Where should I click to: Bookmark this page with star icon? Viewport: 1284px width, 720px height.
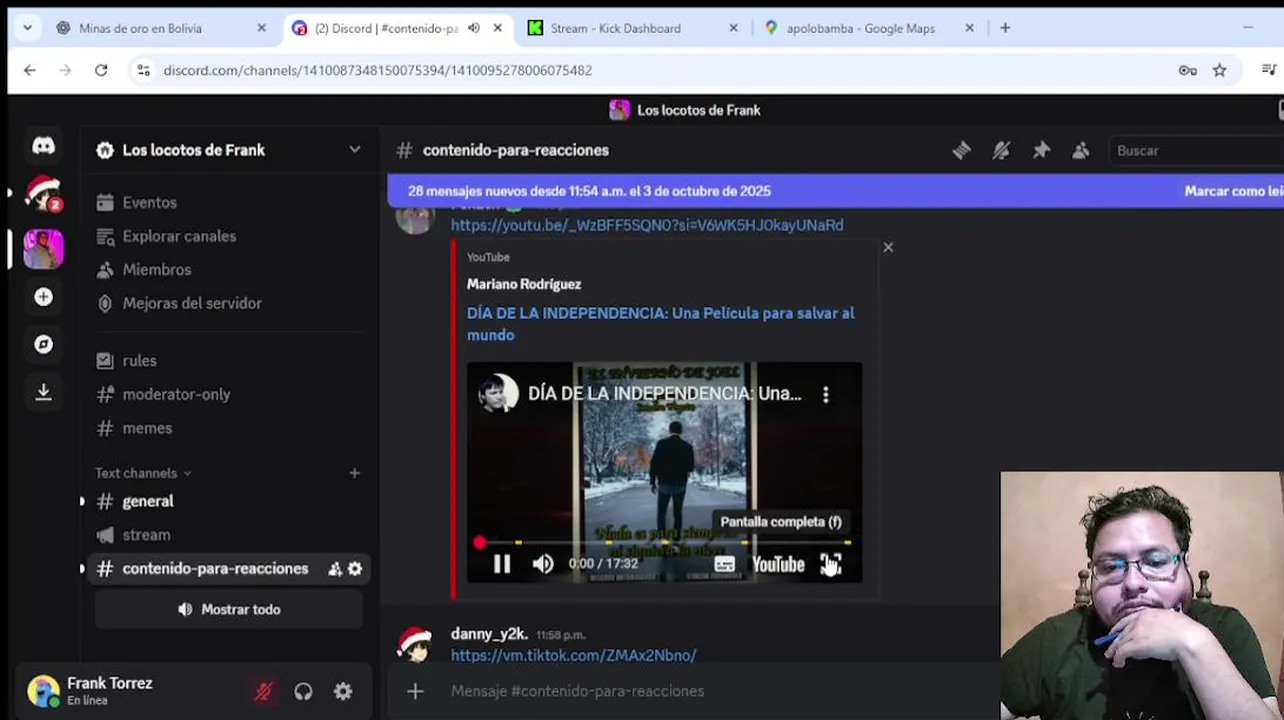[1219, 70]
